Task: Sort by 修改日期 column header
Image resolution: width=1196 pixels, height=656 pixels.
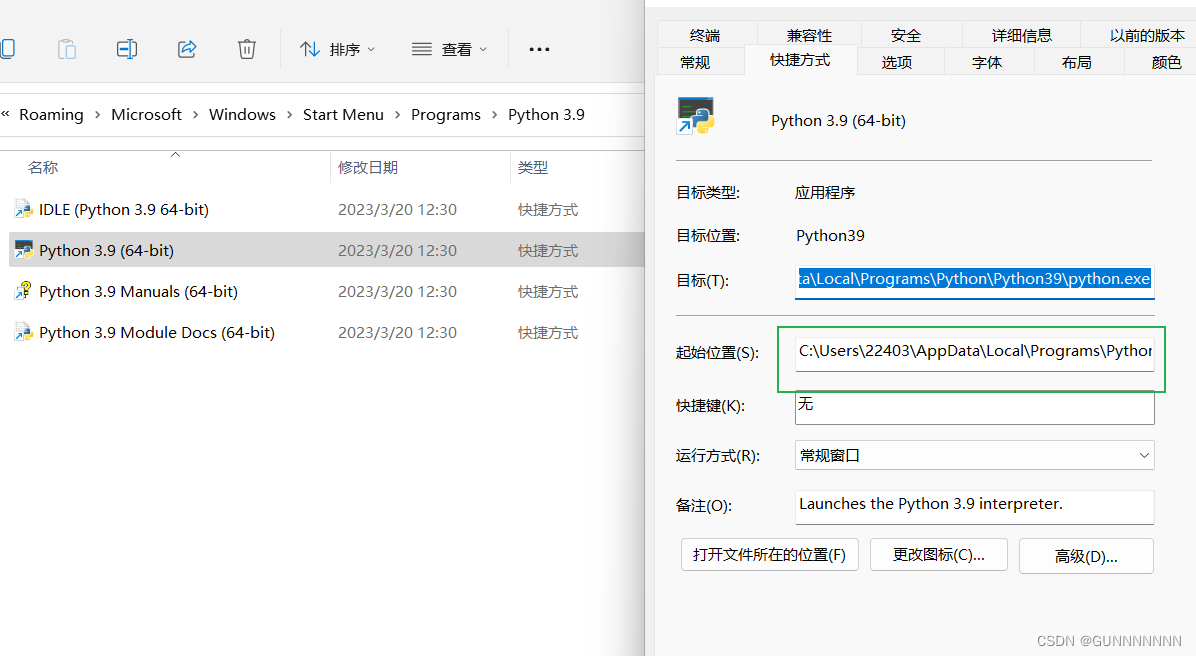Action: tap(368, 168)
